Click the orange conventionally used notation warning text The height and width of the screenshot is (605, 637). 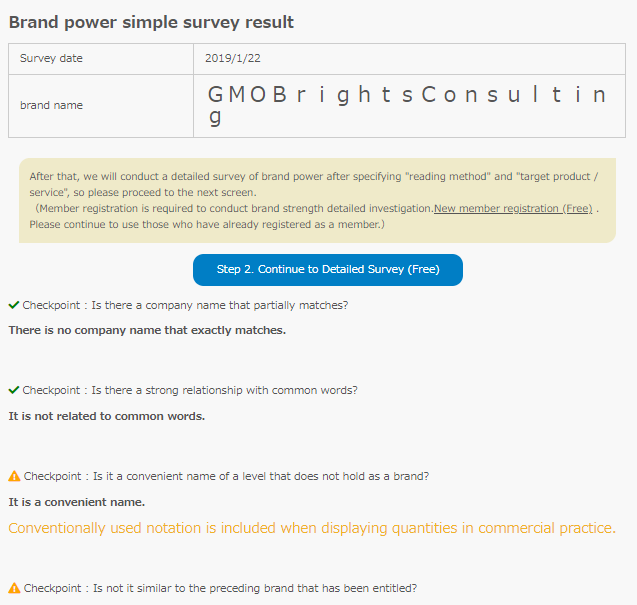(x=312, y=528)
